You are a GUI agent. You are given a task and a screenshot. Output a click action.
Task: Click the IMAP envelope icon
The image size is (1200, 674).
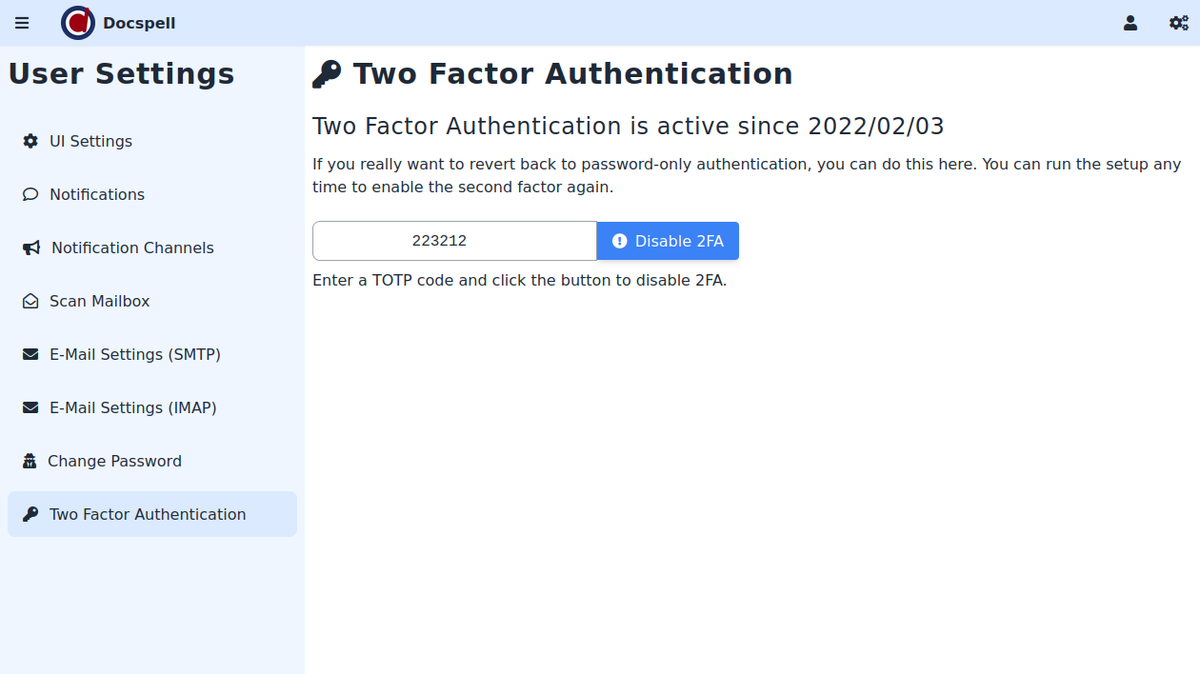(30, 408)
